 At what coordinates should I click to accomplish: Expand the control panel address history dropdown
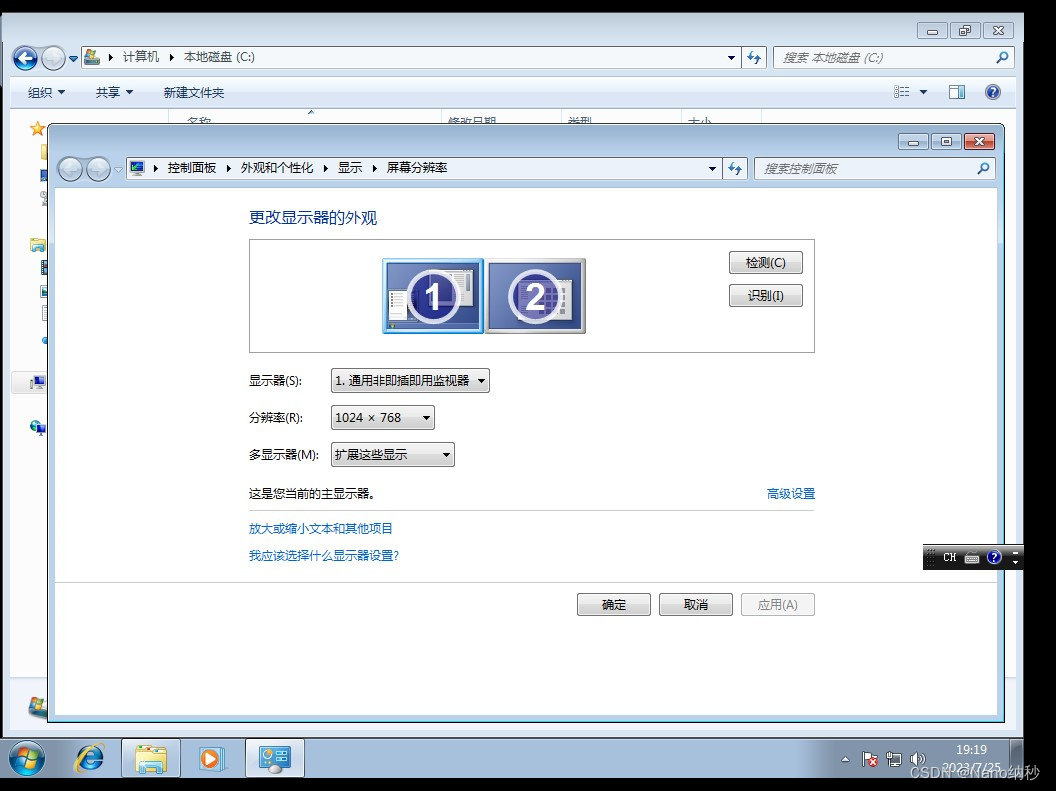point(712,168)
